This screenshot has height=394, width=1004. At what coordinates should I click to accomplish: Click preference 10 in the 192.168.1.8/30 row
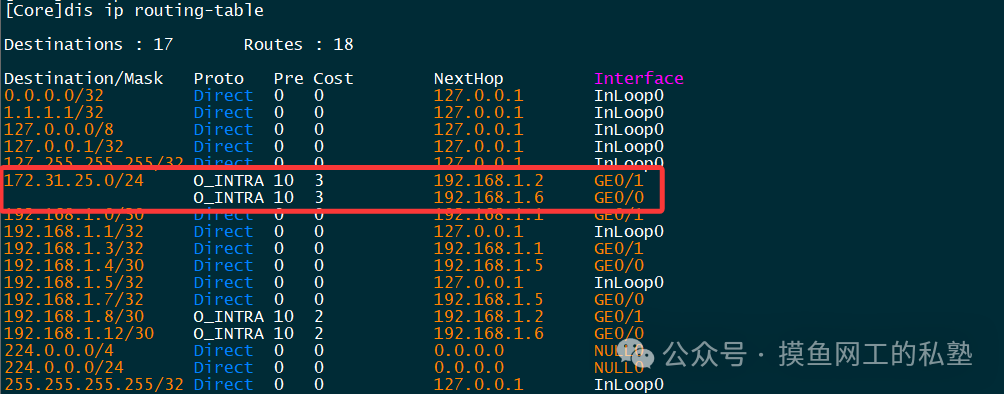(x=284, y=316)
